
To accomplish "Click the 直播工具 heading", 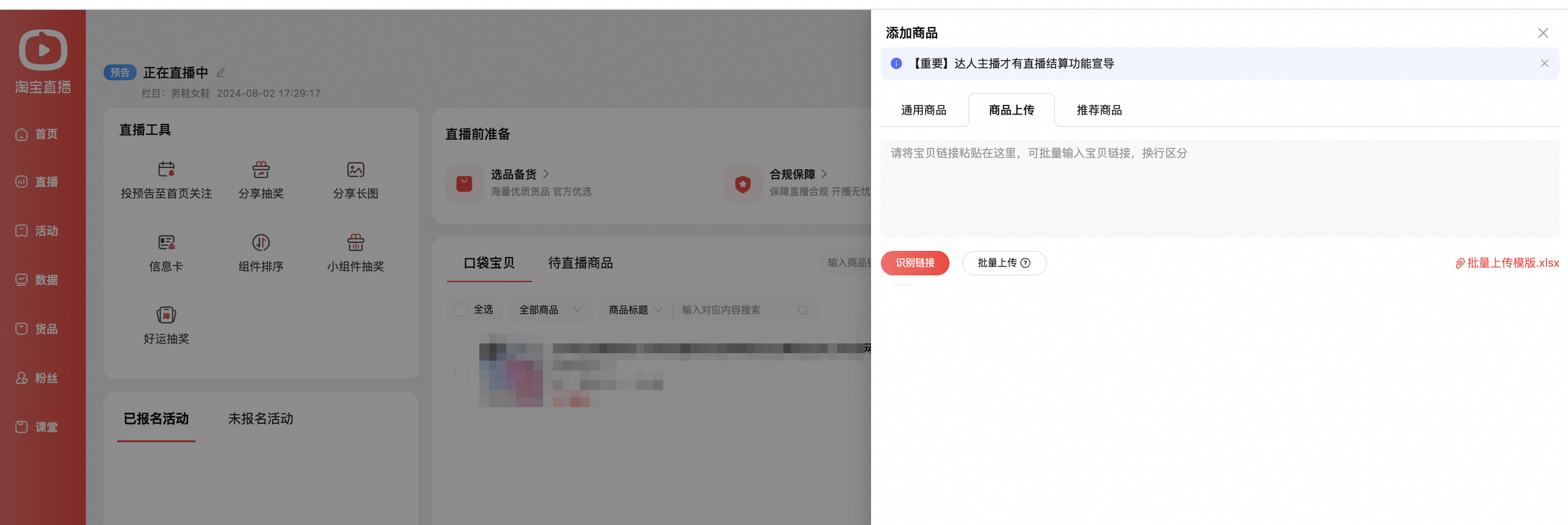I will 145,130.
